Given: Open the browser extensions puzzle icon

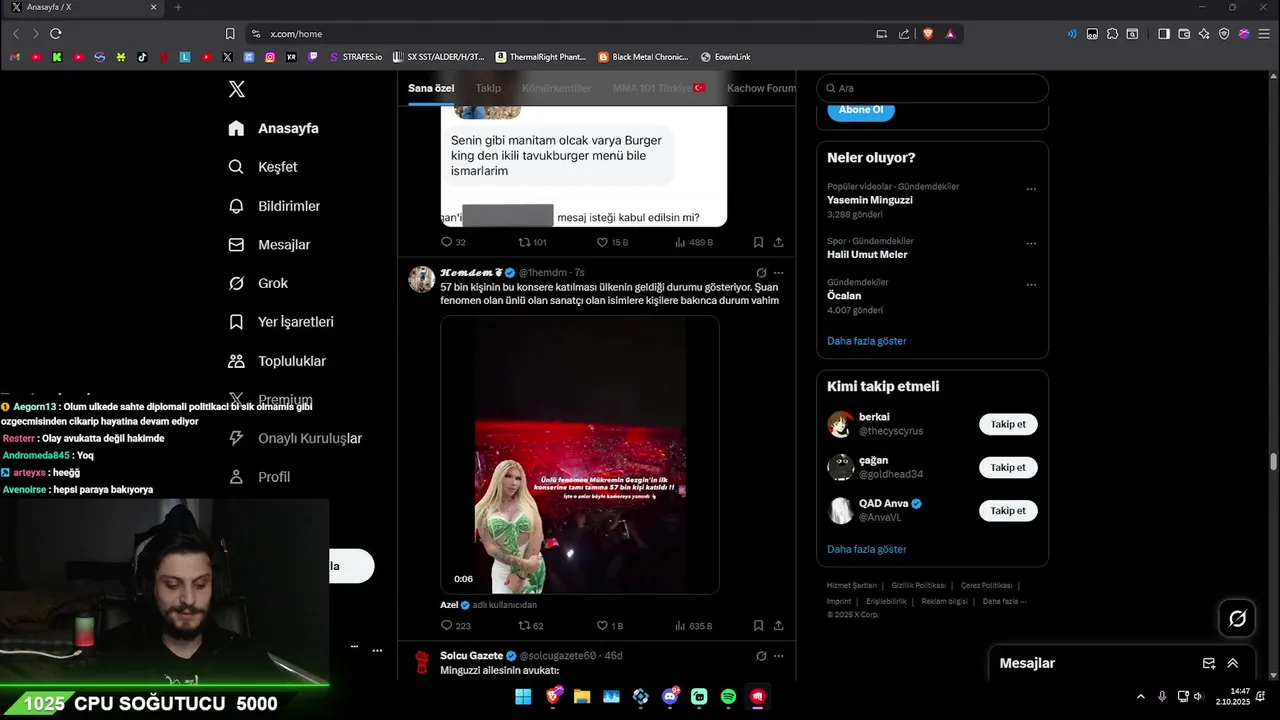Looking at the screenshot, I should pyautogui.click(x=1112, y=33).
